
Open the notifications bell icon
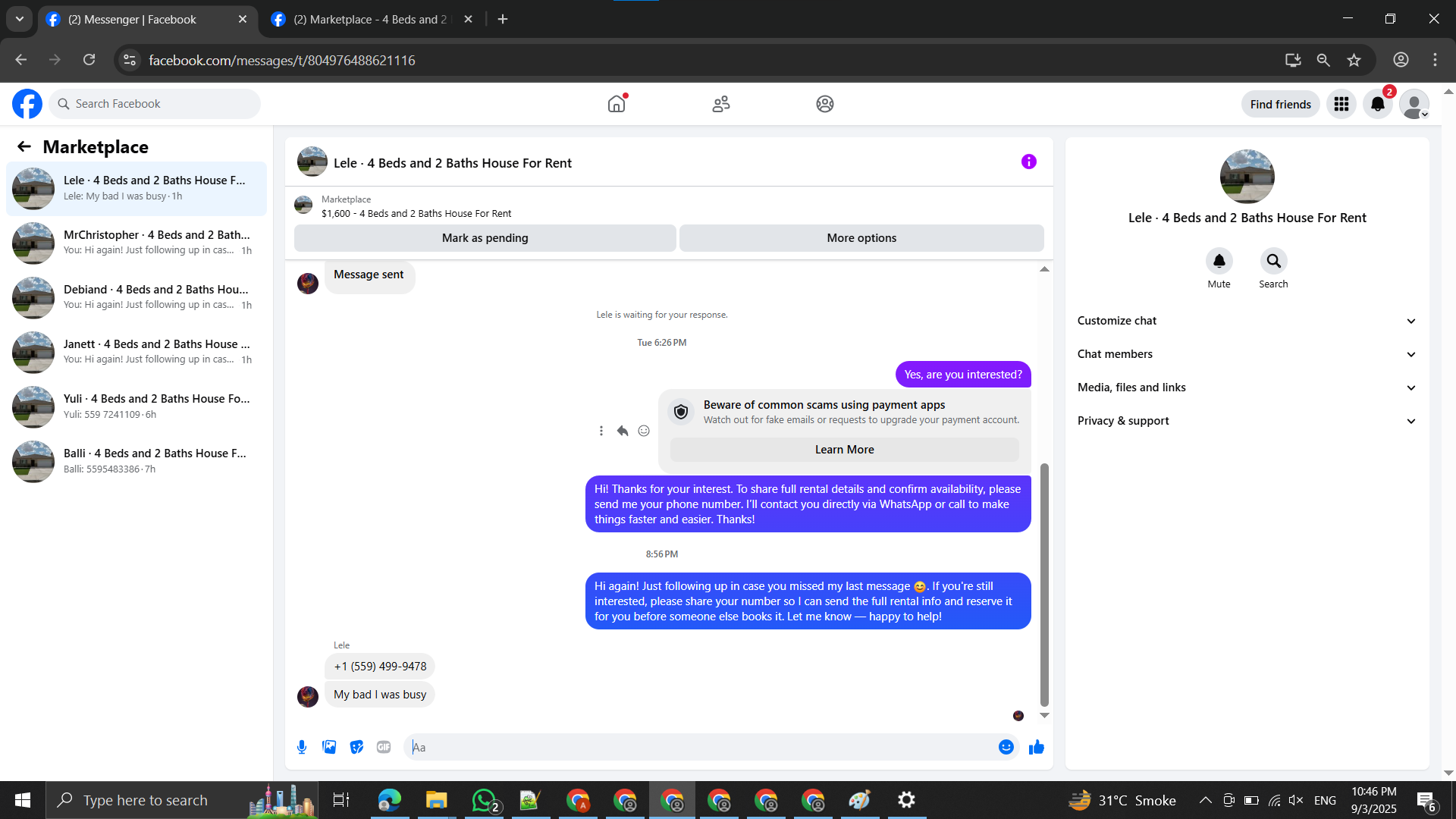click(x=1378, y=104)
